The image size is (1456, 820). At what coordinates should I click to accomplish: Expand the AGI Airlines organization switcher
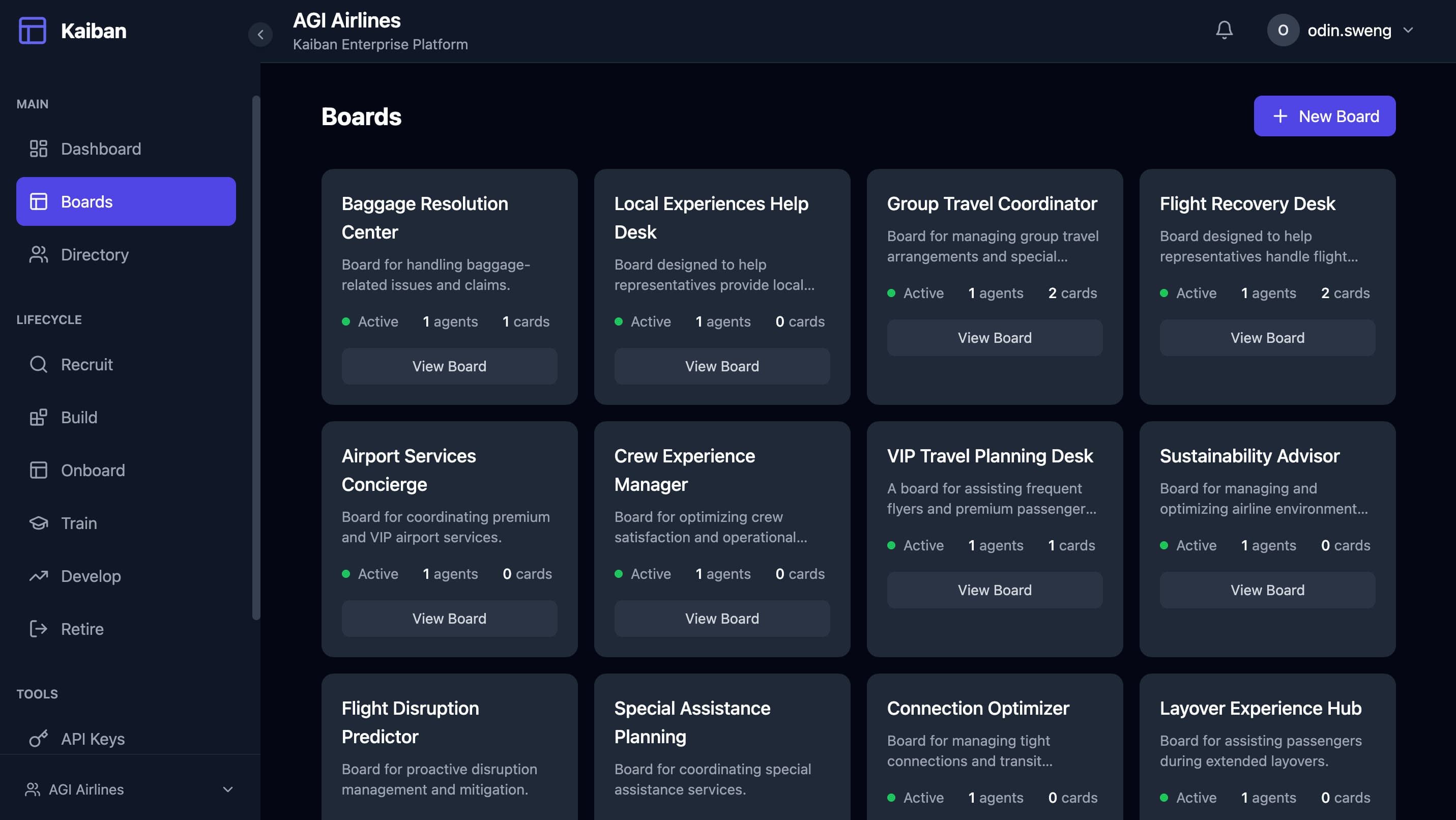point(228,789)
